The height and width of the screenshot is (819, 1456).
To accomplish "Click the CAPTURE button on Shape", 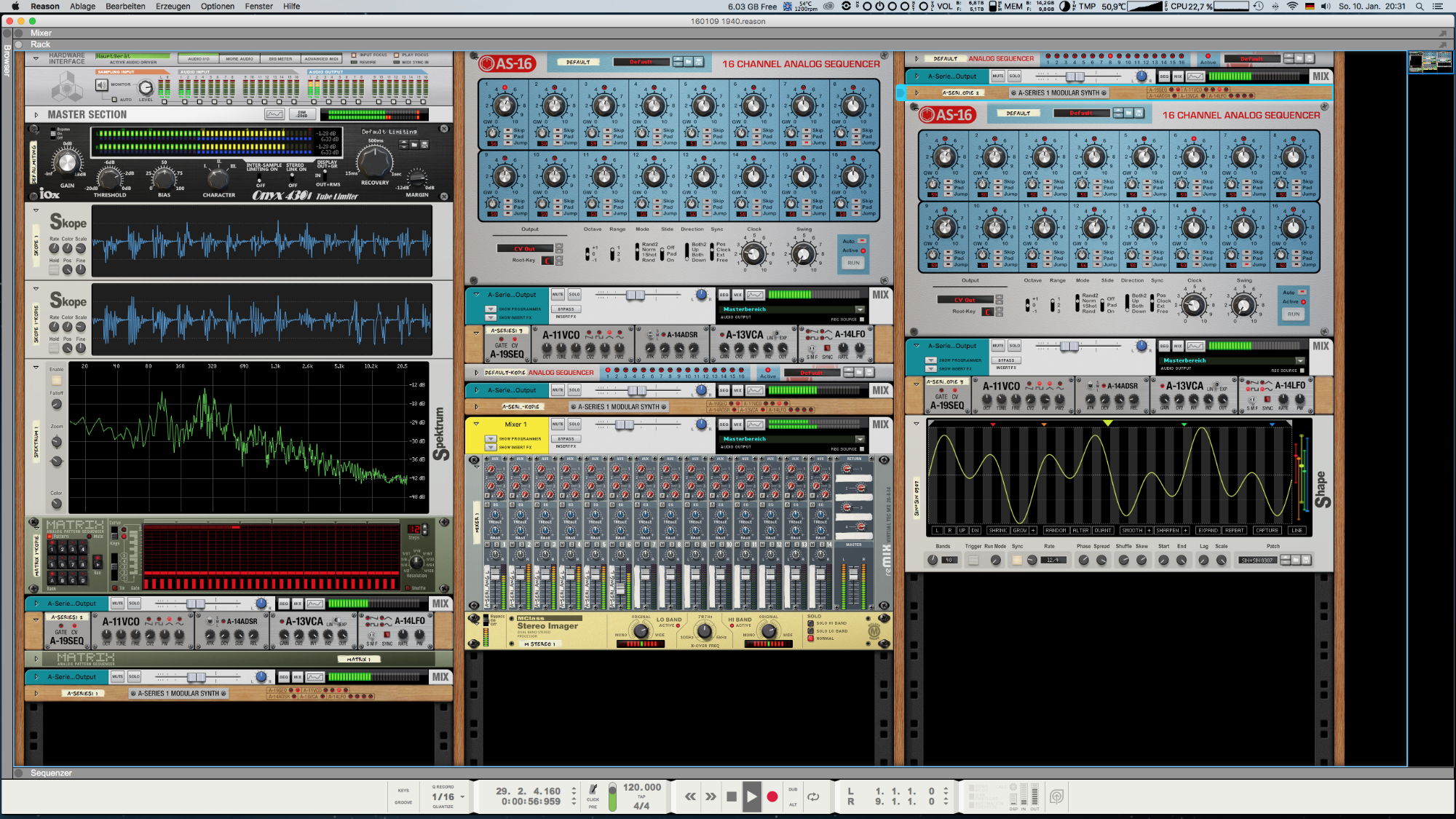I will pyautogui.click(x=1267, y=530).
